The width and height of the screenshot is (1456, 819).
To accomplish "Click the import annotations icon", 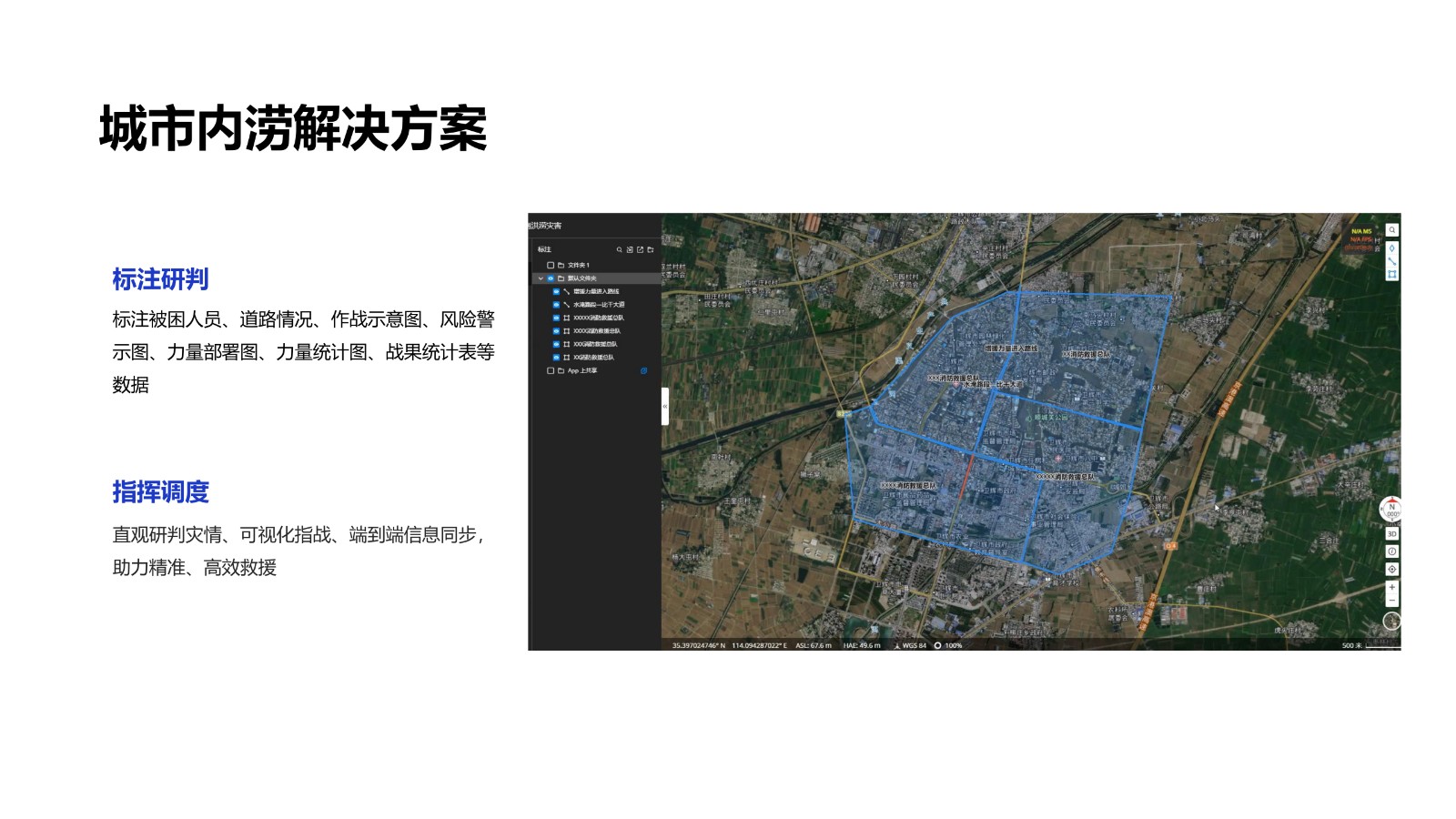I will pos(630,249).
